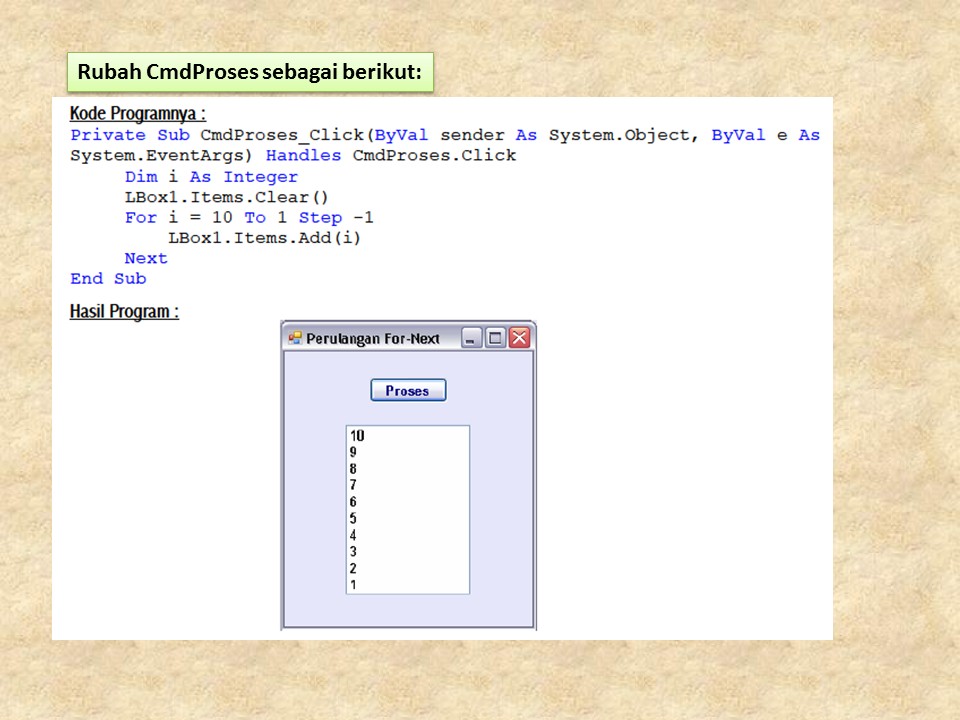
Task: Click the form icon in the Perulangan For-Next title bar
Action: pos(295,338)
